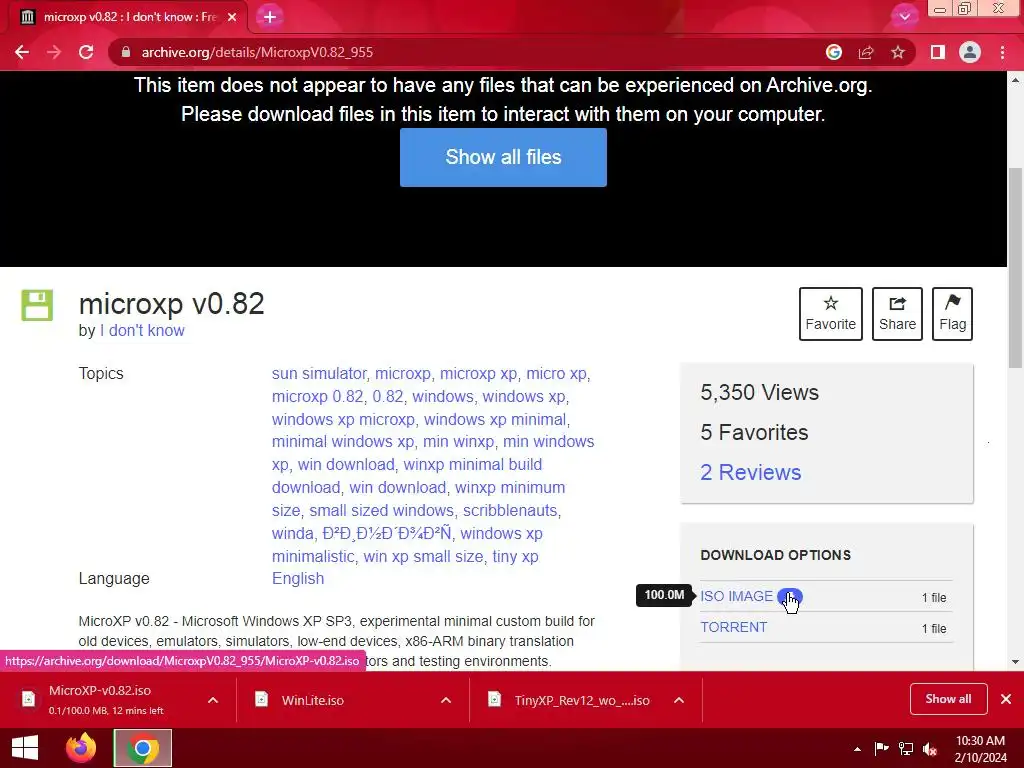Viewport: 1024px width, 768px height.
Task: Open the Chrome three-dot menu
Action: 1002,52
